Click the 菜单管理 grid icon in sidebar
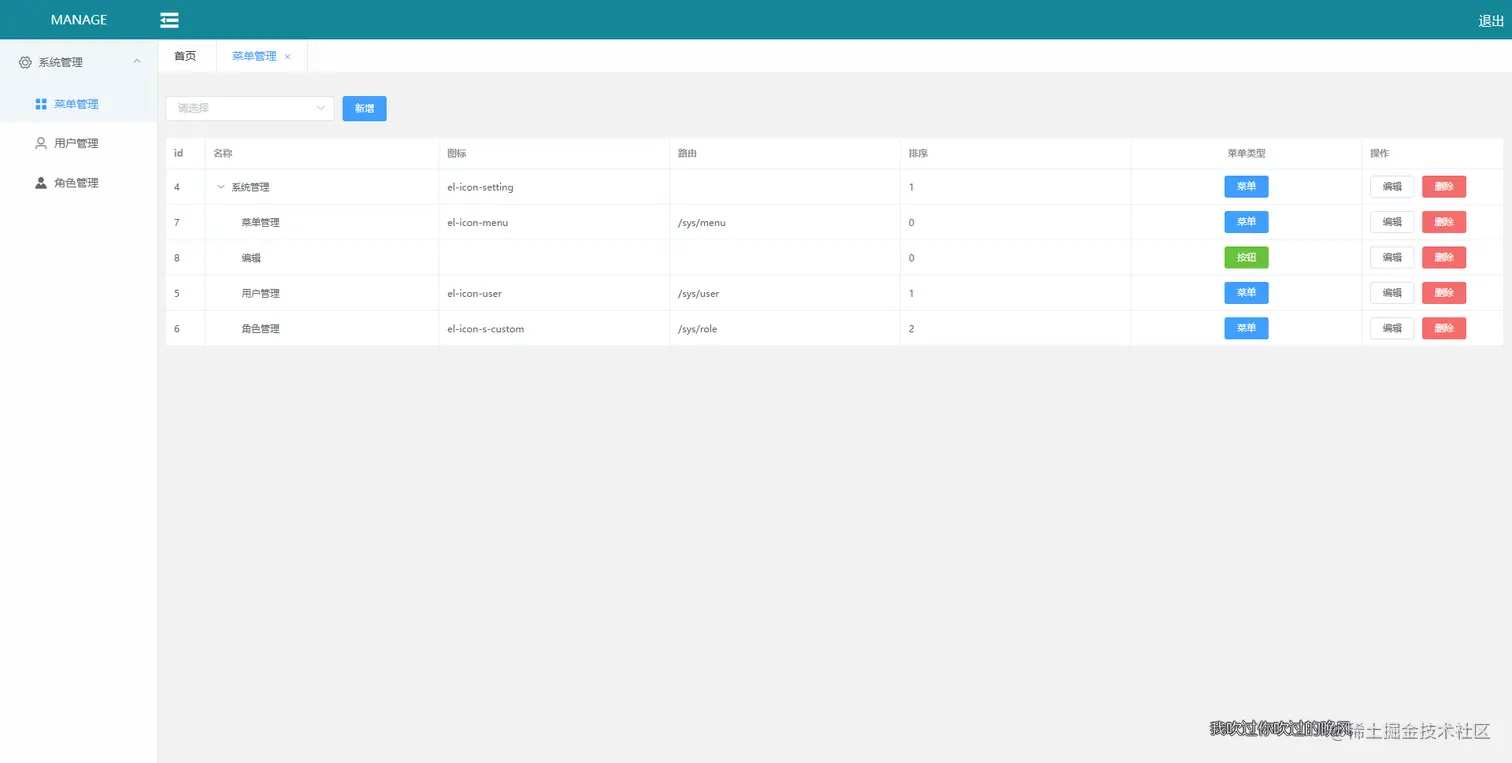1512x763 pixels. coord(41,104)
